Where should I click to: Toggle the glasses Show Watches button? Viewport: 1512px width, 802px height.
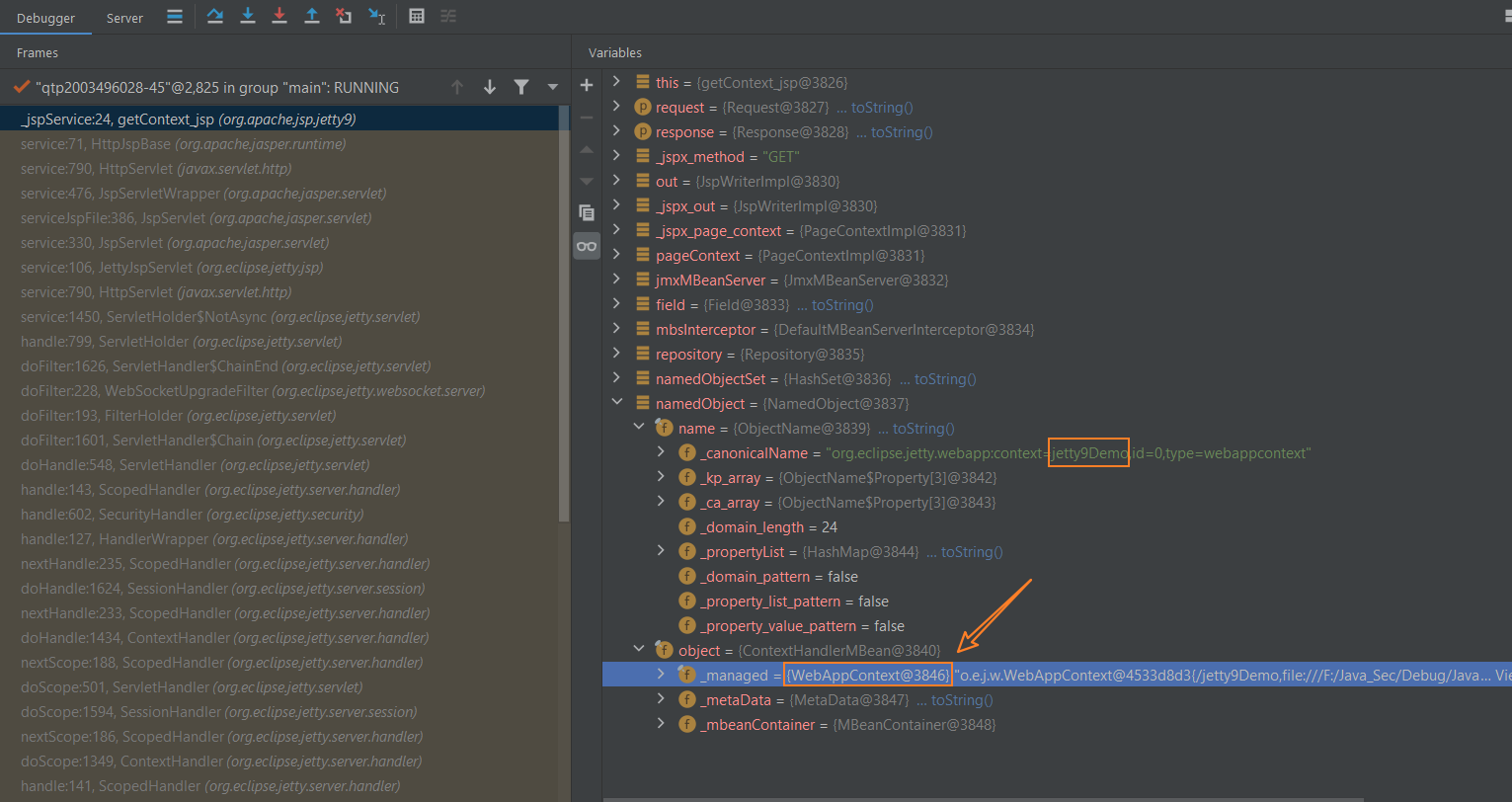coord(587,246)
